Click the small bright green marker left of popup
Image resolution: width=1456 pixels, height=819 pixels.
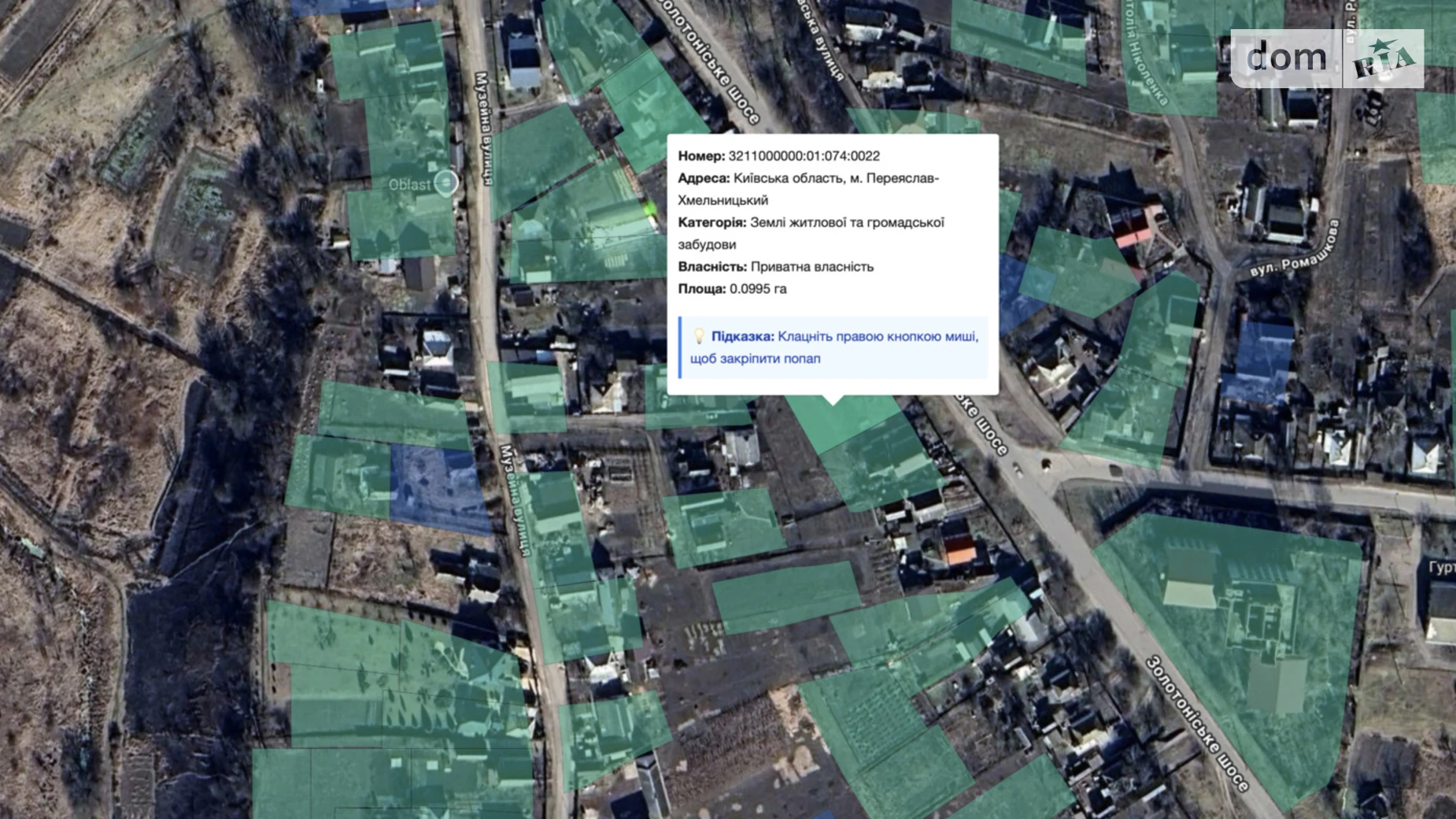click(x=650, y=209)
